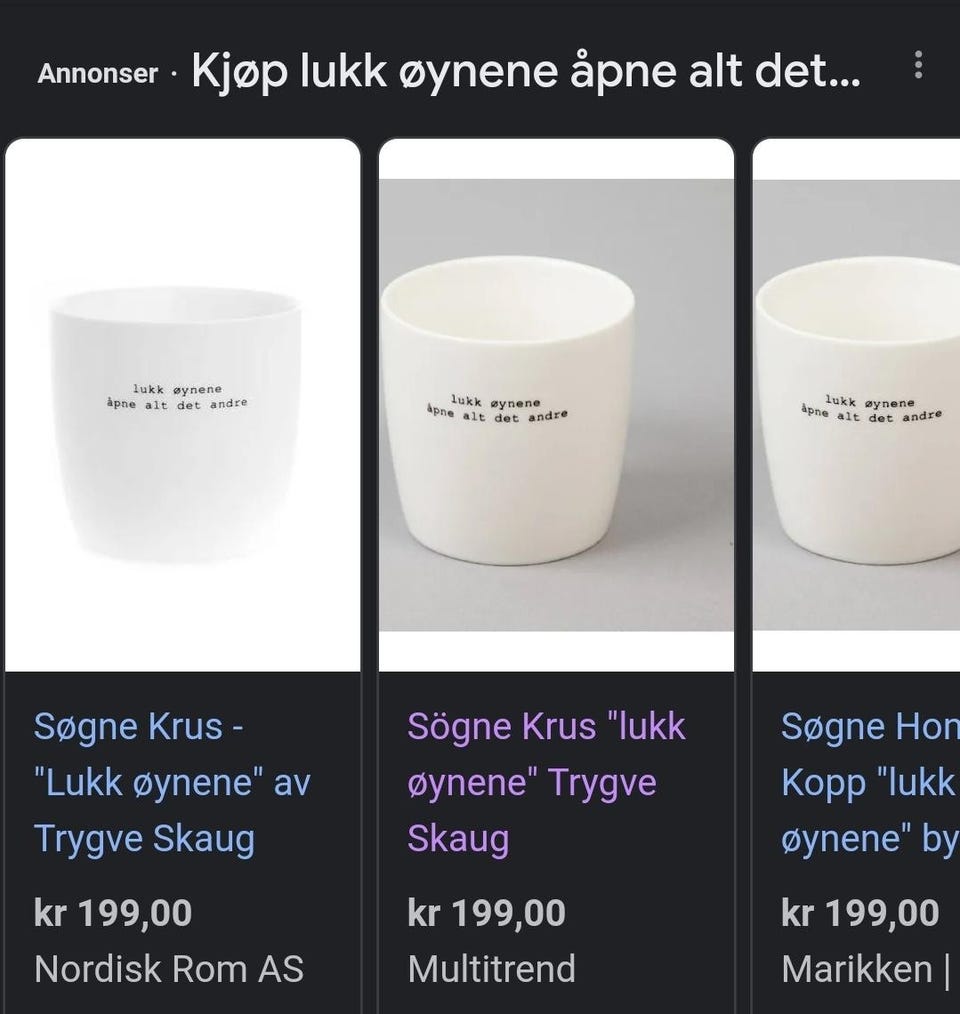Select the Nordisk Rom AS seller name
This screenshot has width=960, height=1014.
click(x=169, y=969)
